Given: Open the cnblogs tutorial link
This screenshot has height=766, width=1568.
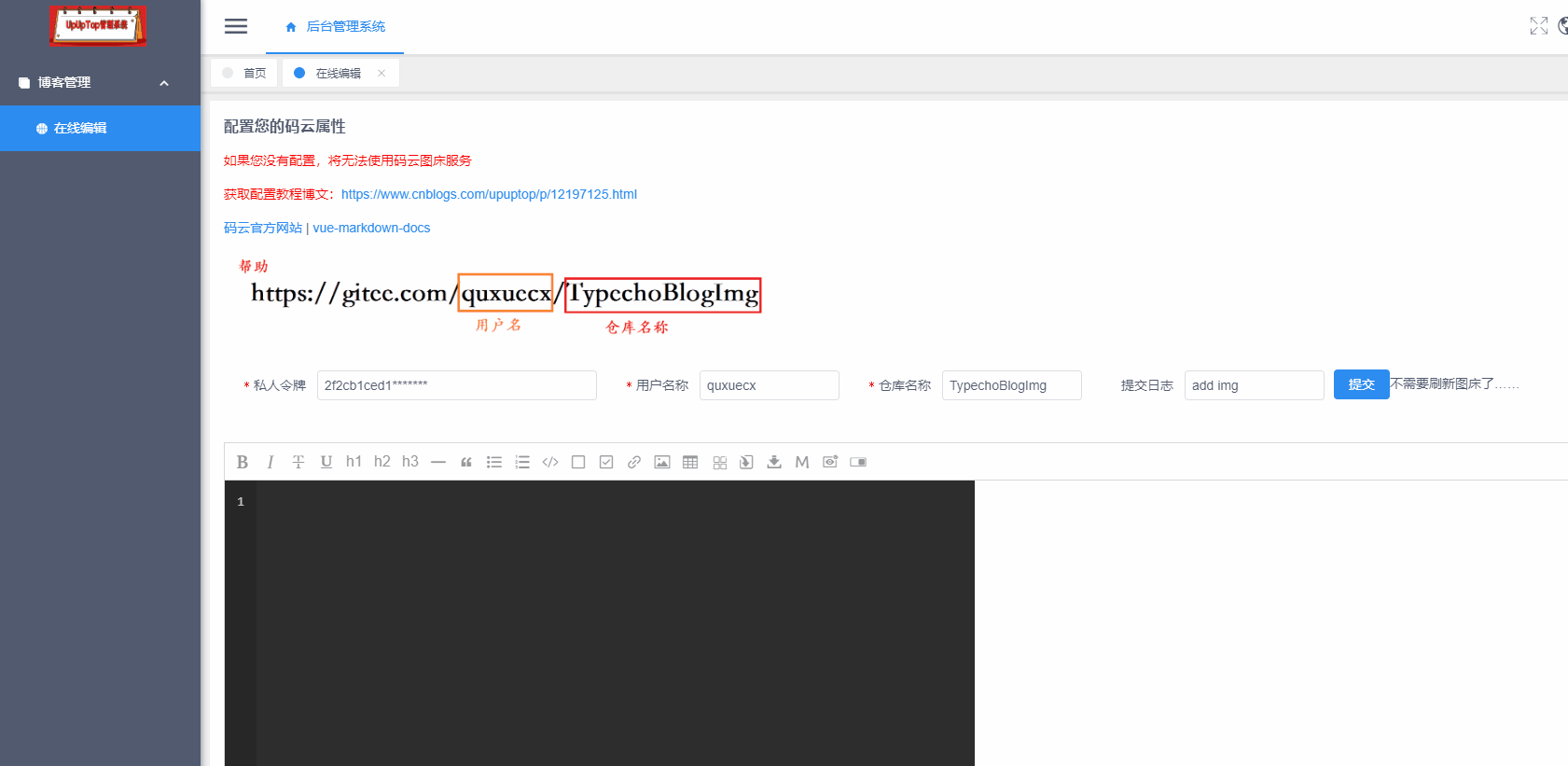Looking at the screenshot, I should (x=489, y=194).
